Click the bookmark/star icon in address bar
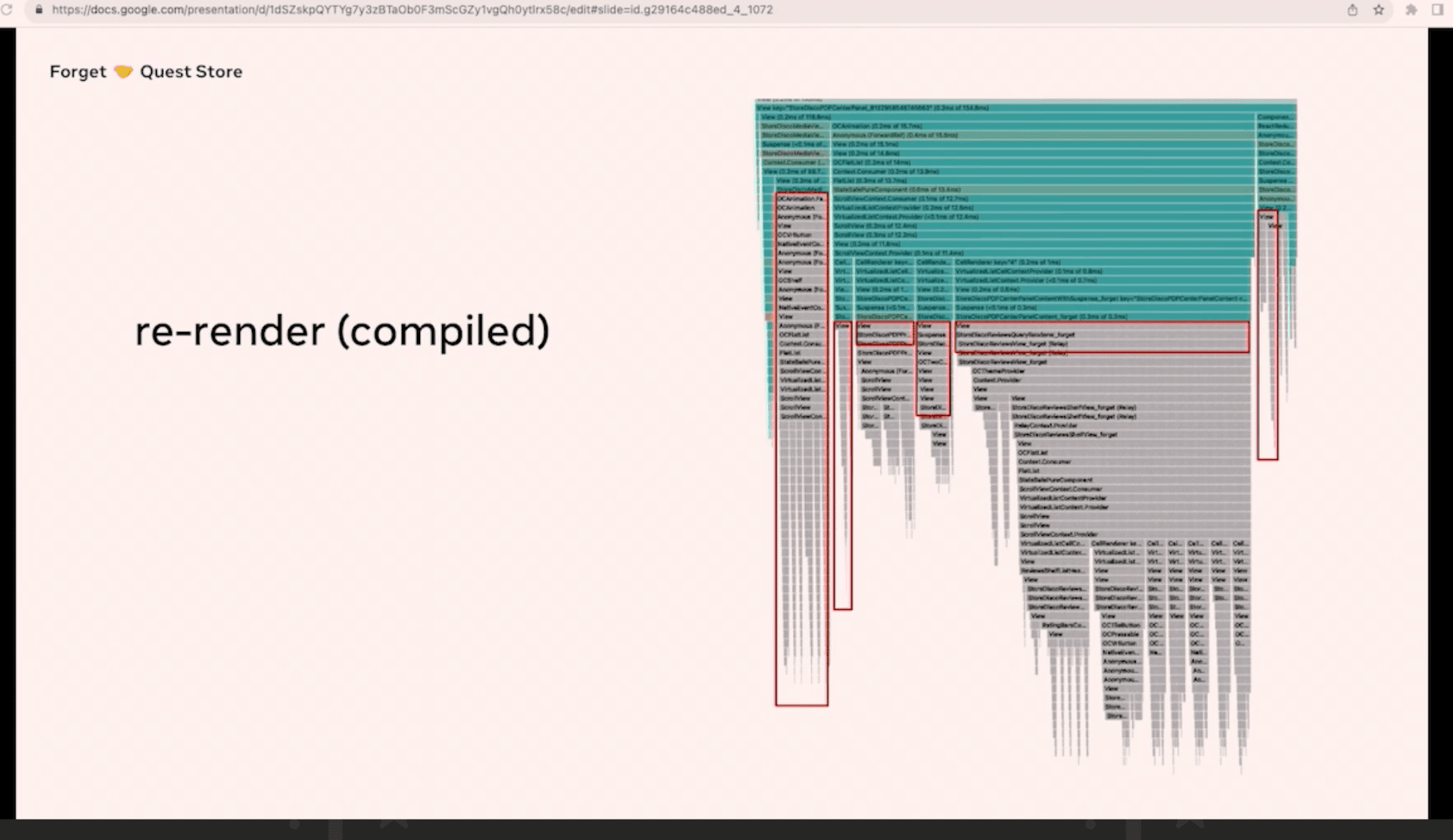The image size is (1453, 840). pos(1378,9)
